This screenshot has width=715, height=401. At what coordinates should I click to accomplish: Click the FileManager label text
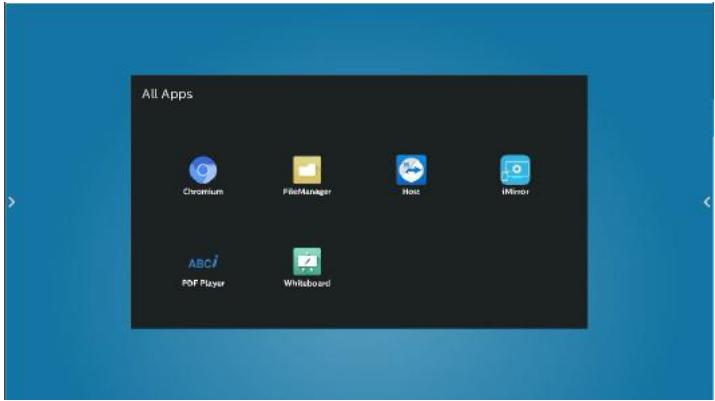tap(307, 192)
